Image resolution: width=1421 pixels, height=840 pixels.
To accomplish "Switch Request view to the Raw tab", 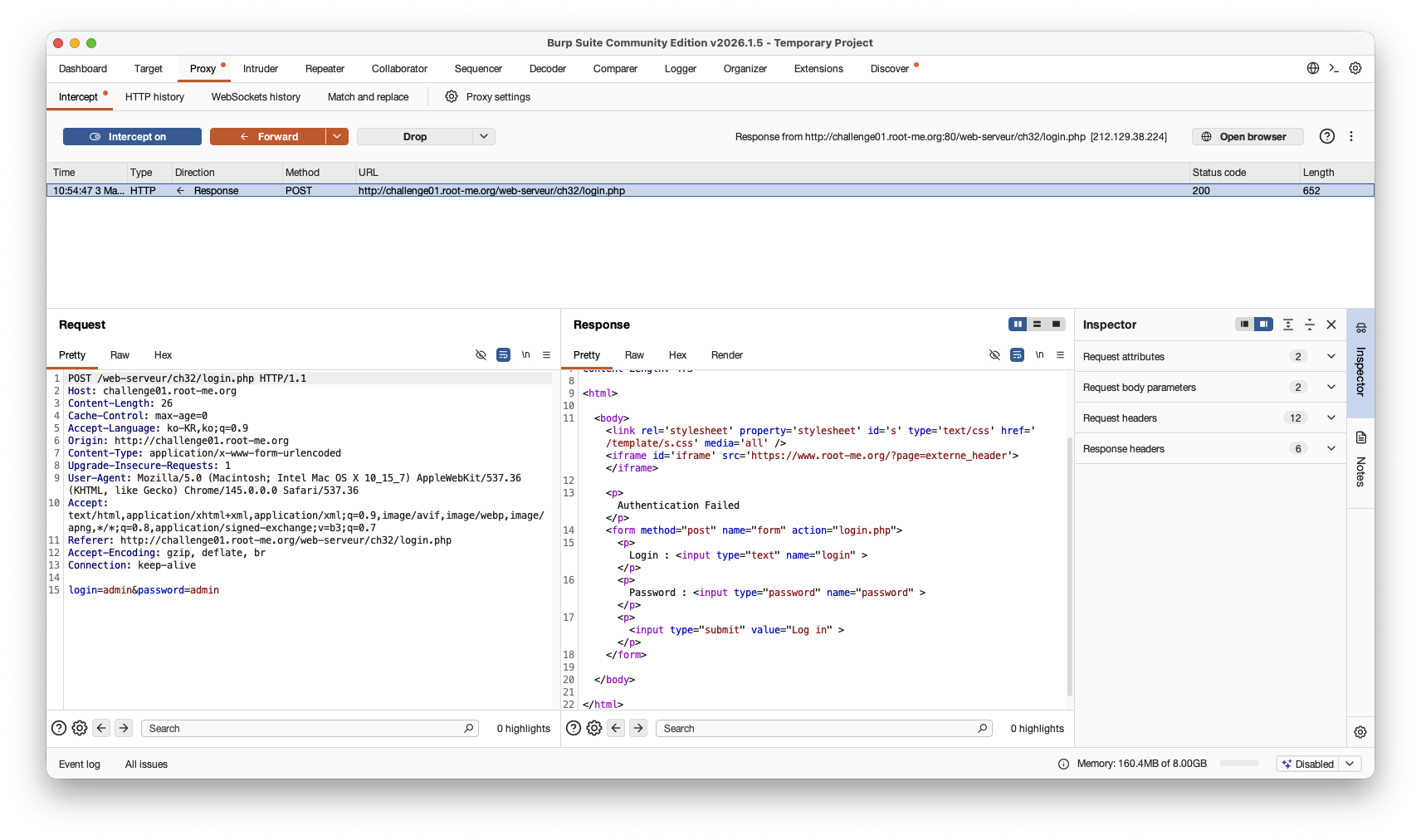I will click(x=120, y=355).
